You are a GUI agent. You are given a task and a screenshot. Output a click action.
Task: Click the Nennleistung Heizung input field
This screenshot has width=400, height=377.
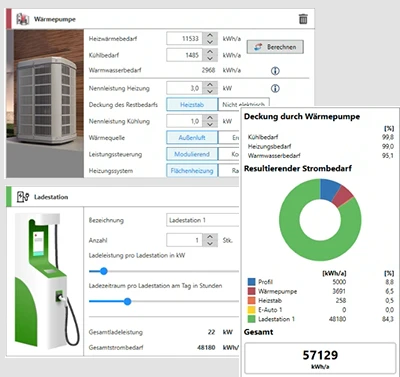pos(184,88)
